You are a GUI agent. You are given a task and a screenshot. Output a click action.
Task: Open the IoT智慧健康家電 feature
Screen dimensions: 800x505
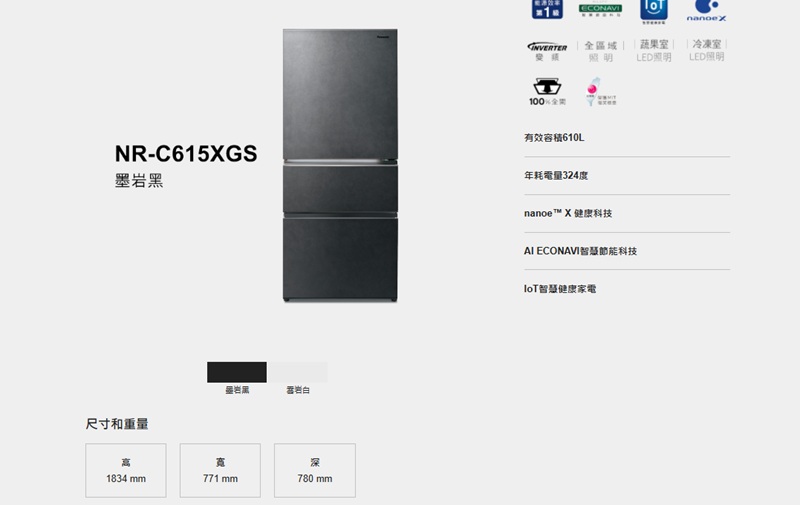[x=627, y=289]
